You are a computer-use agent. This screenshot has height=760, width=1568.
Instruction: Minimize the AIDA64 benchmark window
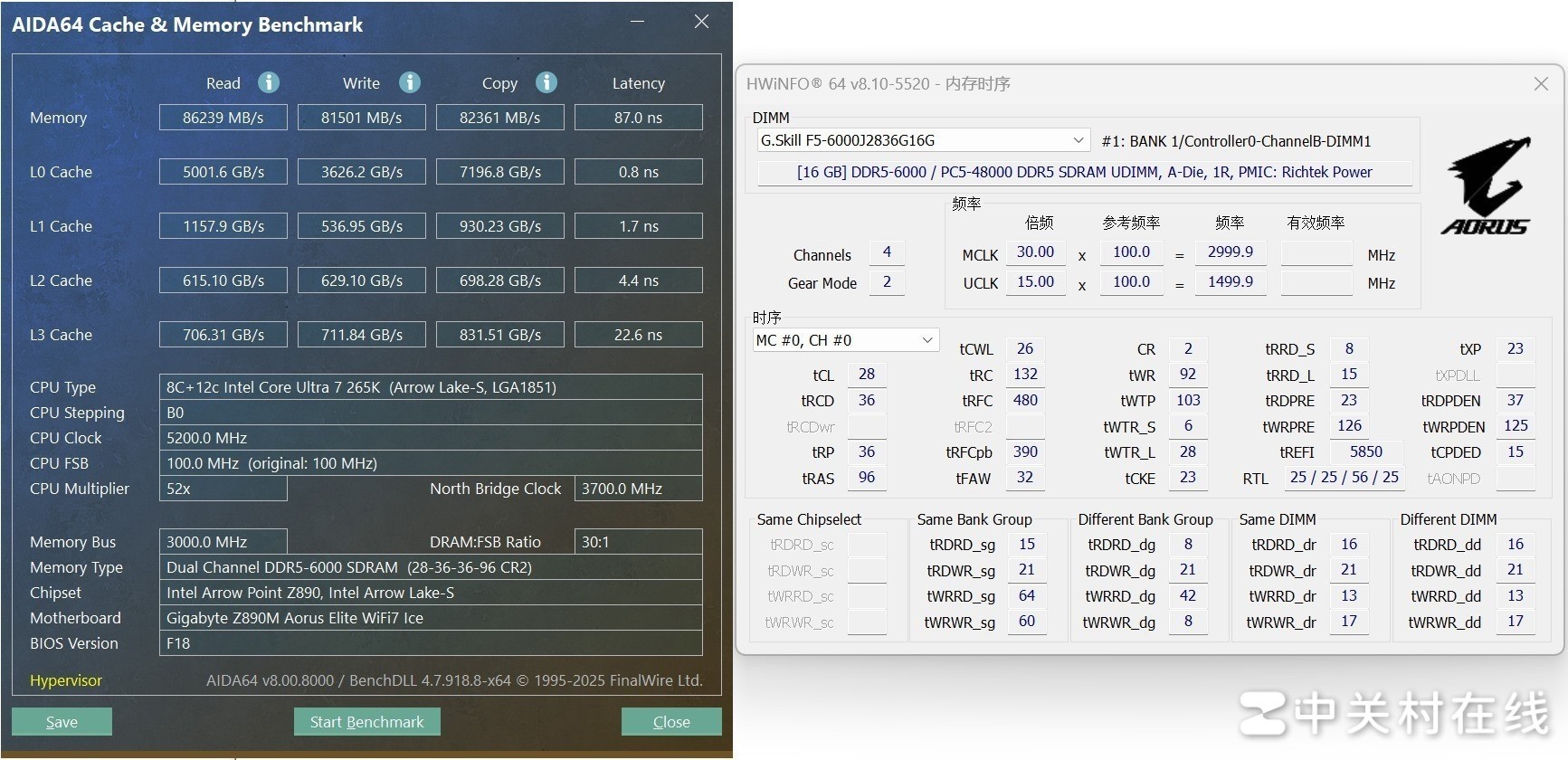(638, 21)
